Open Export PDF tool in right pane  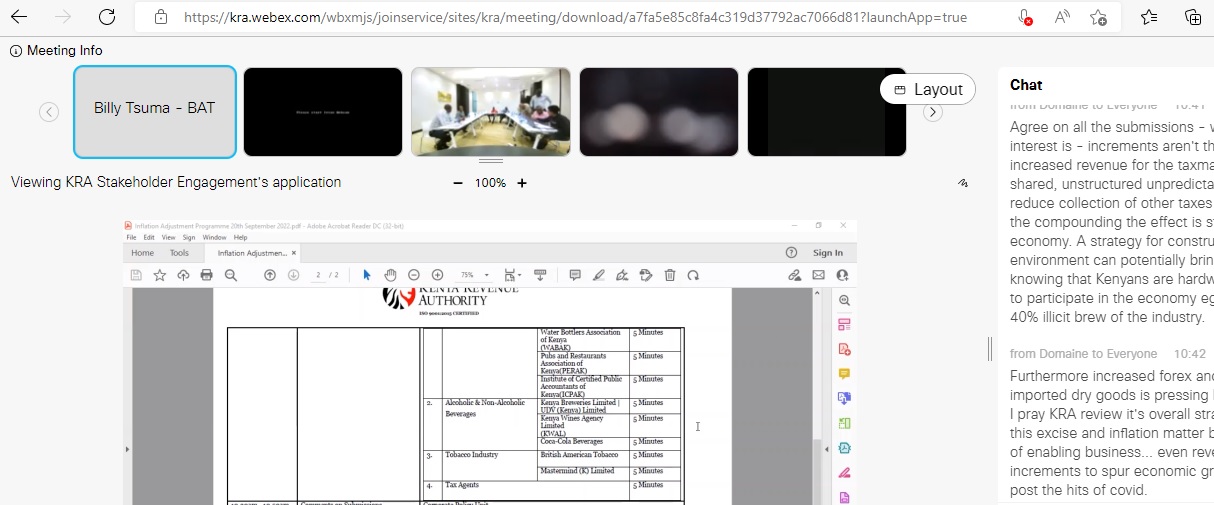(x=844, y=398)
